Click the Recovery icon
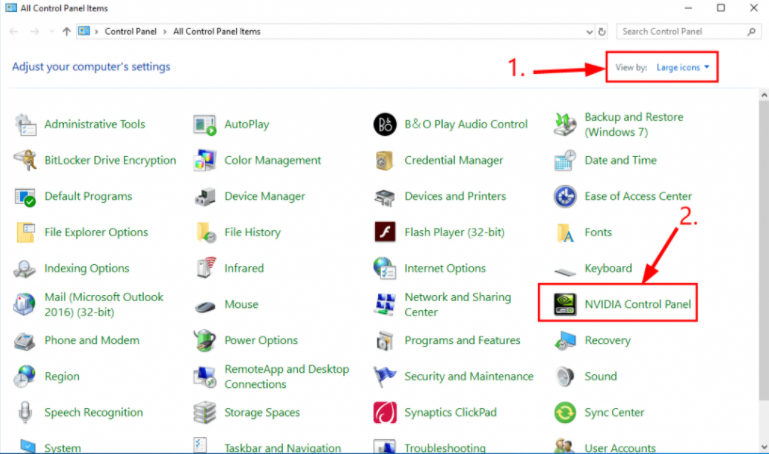This screenshot has width=769, height=454. [x=565, y=340]
